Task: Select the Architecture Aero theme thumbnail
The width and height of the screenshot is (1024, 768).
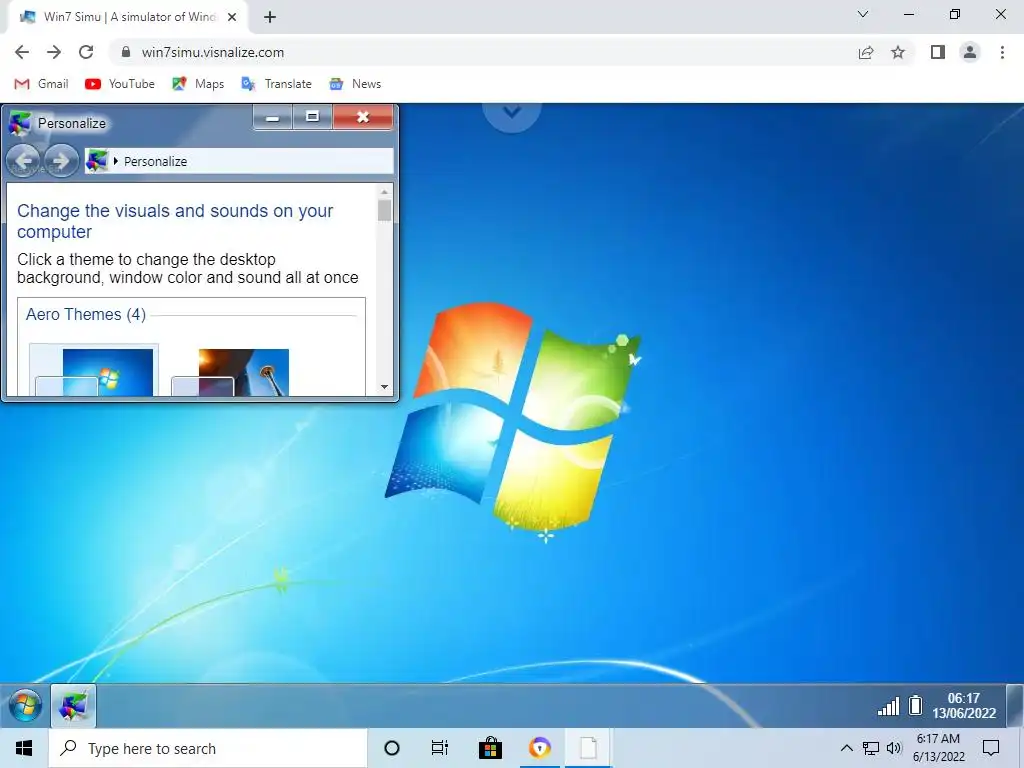Action: pos(230,372)
